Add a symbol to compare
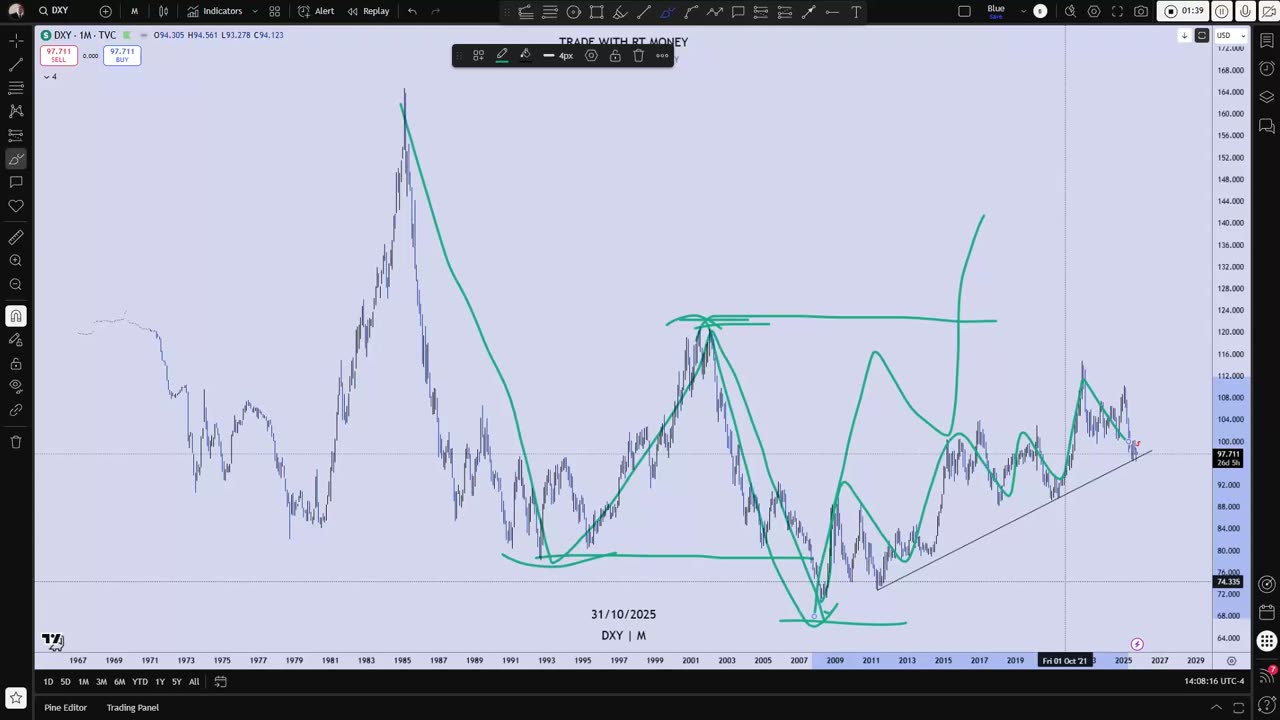This screenshot has height=720, width=1280. click(x=106, y=11)
